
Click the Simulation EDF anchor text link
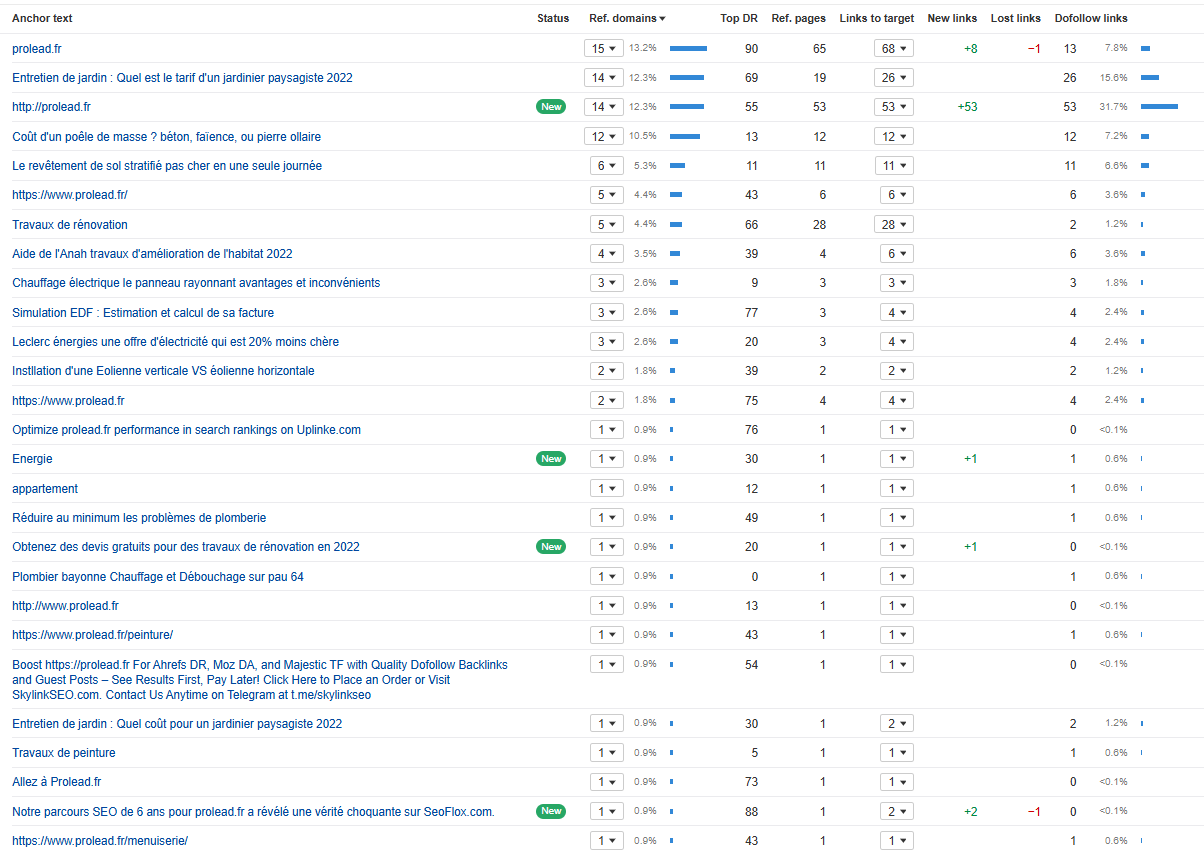tap(143, 313)
